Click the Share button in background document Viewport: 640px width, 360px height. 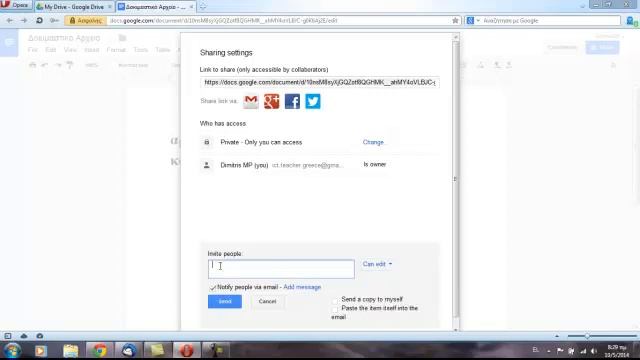coord(602,47)
